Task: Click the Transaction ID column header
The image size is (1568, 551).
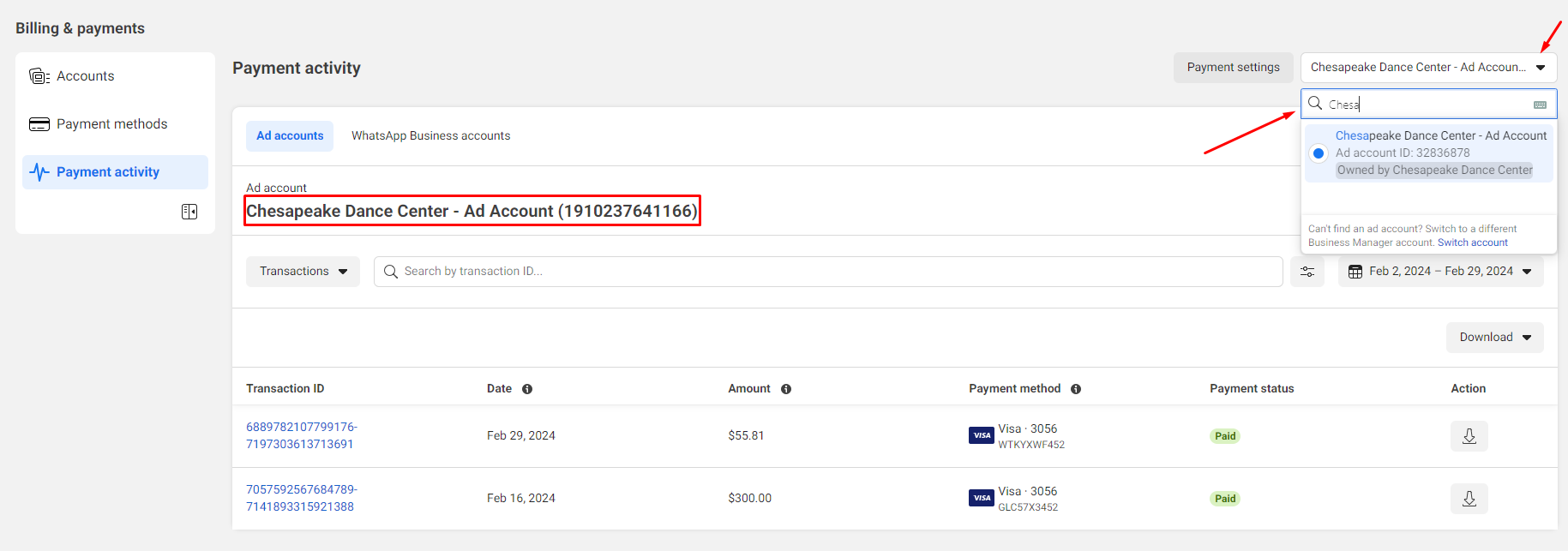Action: click(x=285, y=389)
